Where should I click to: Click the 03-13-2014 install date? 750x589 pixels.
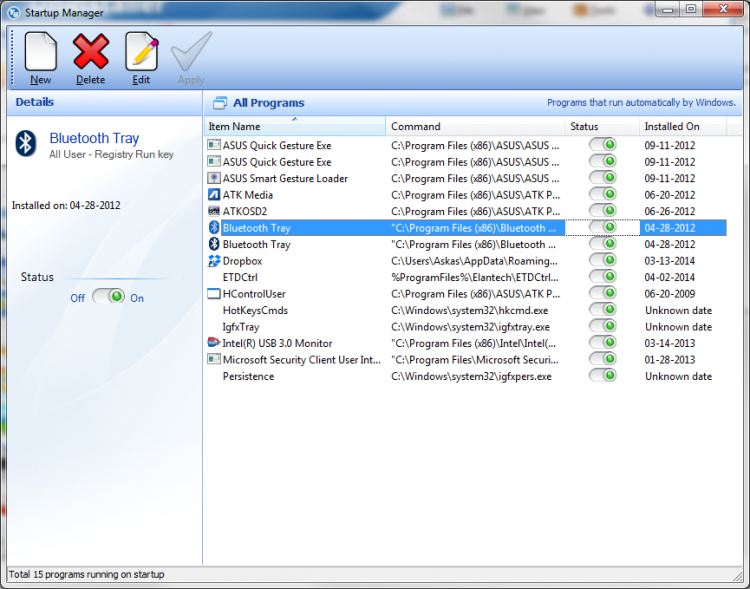(670, 261)
